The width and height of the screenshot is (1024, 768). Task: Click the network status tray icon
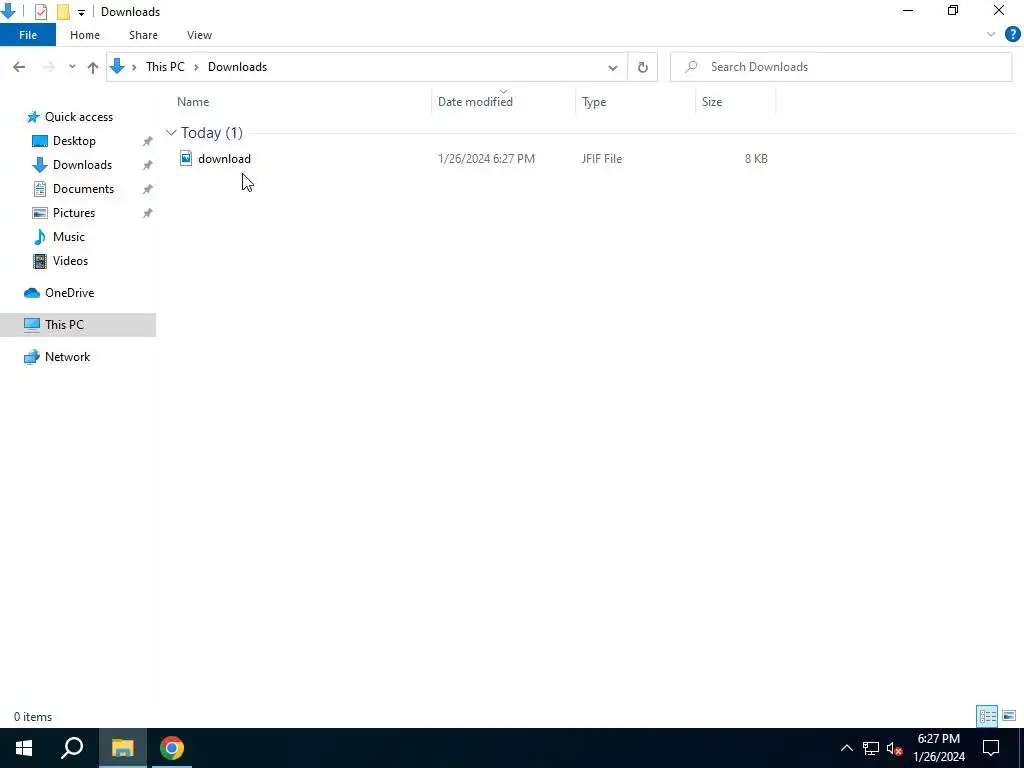pyautogui.click(x=871, y=748)
